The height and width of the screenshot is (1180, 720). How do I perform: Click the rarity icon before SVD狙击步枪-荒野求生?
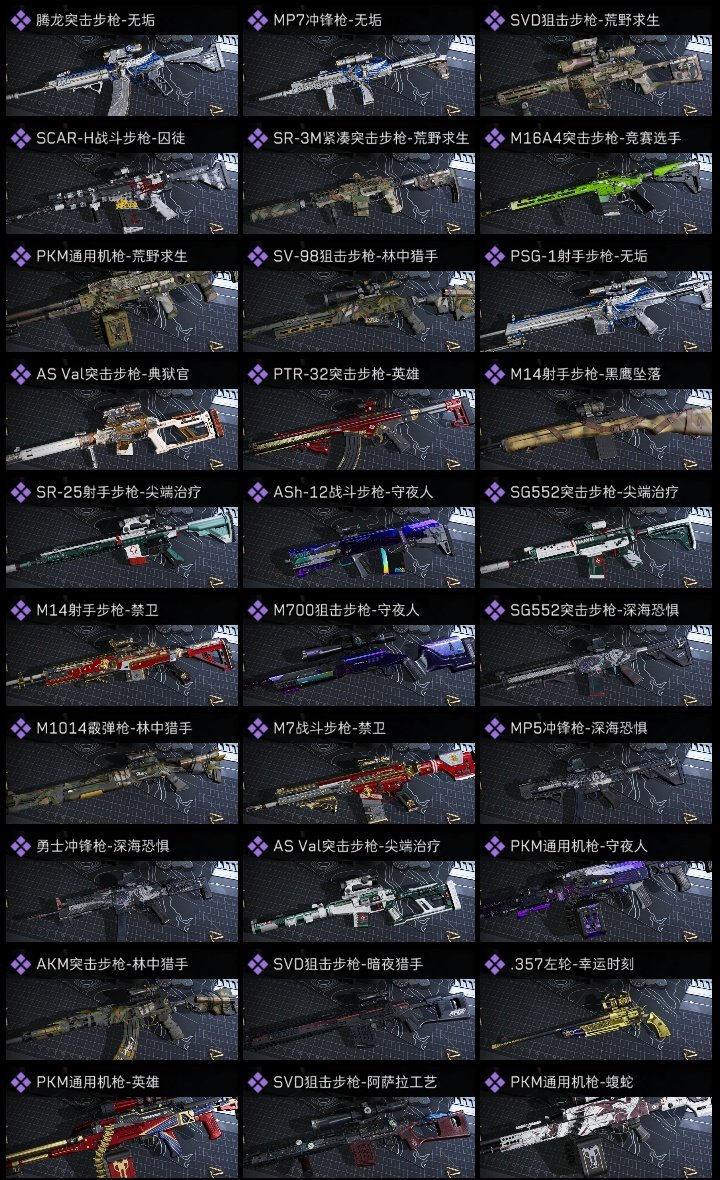click(x=495, y=20)
